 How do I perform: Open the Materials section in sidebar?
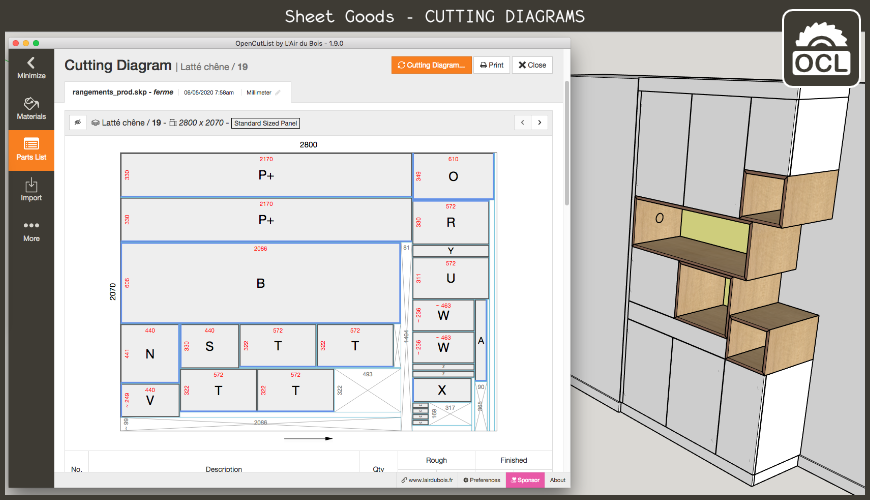click(31, 109)
